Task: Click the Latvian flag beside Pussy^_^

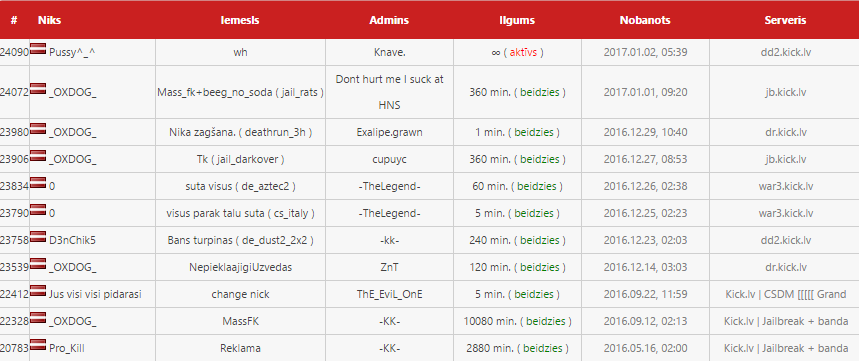Action: 38,48
